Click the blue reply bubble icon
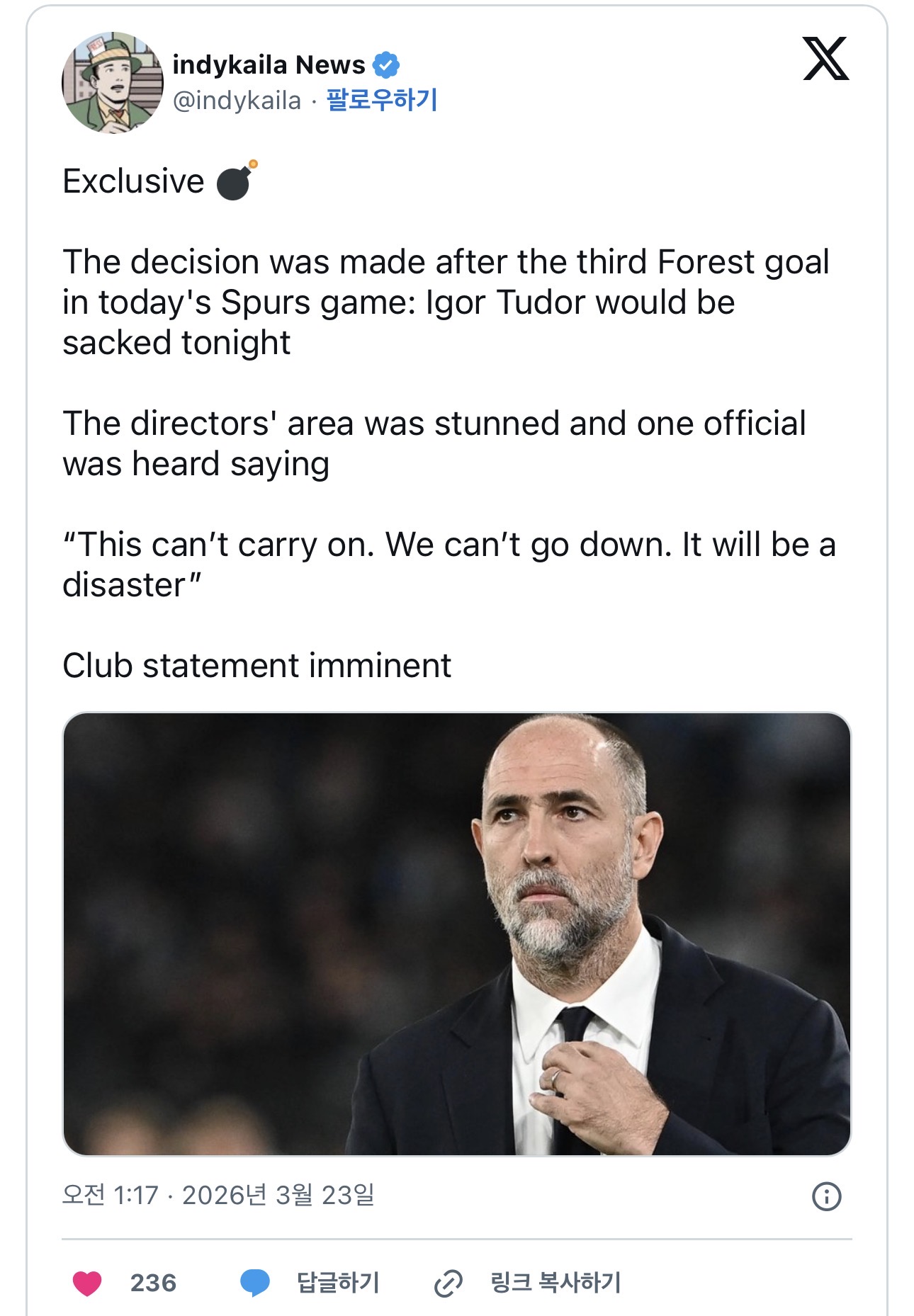This screenshot has height=1316, width=914. [255, 1283]
